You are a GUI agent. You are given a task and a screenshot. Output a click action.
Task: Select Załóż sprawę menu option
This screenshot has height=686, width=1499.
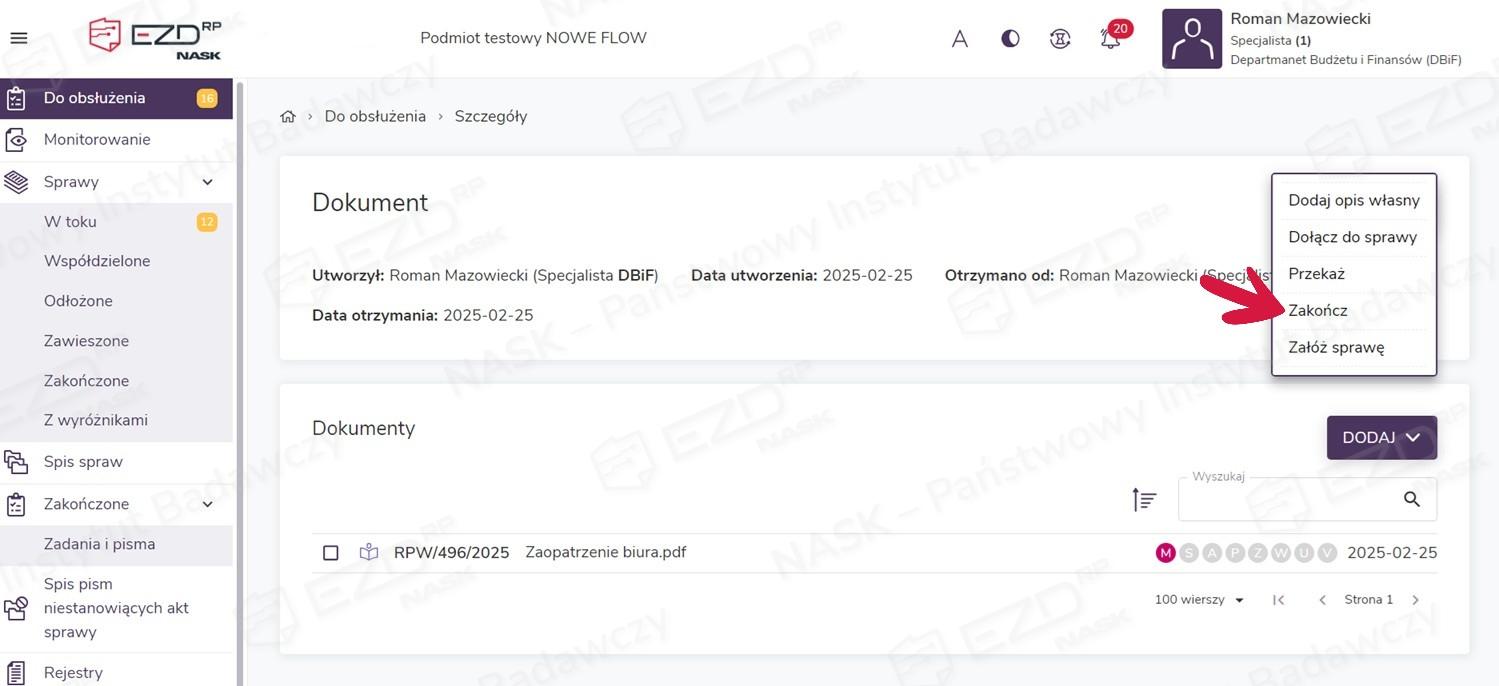(x=1336, y=348)
